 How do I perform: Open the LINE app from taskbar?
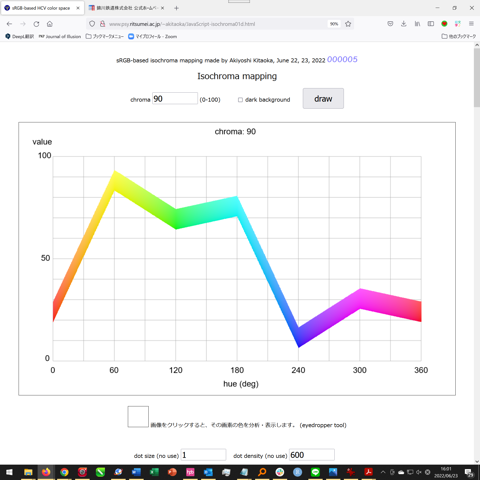click(x=315, y=472)
